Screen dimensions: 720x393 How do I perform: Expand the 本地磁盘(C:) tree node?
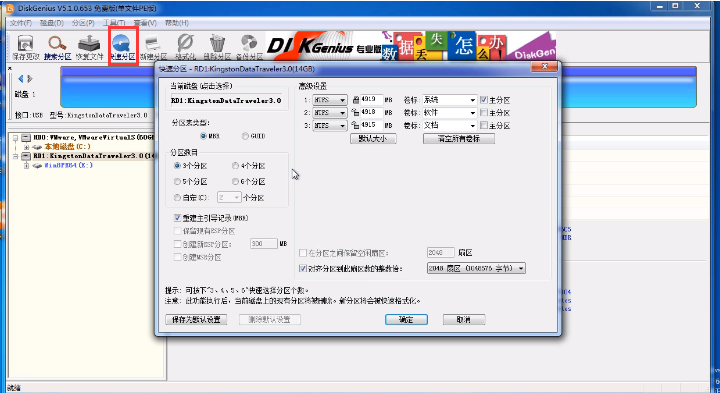[26, 147]
